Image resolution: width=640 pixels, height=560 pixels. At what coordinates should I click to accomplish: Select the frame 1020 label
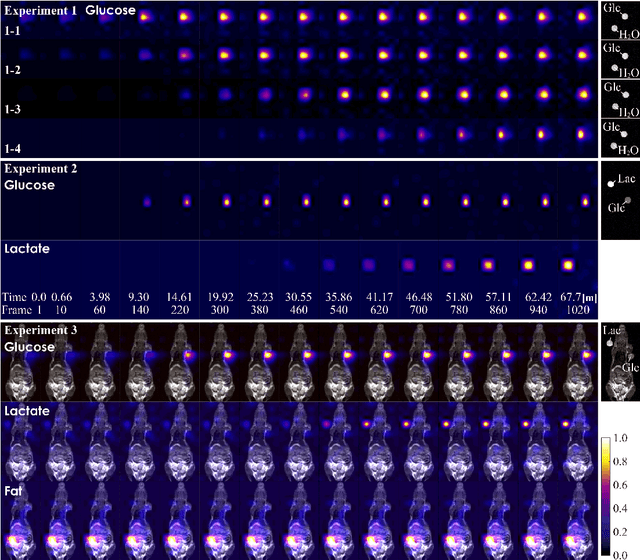point(568,311)
